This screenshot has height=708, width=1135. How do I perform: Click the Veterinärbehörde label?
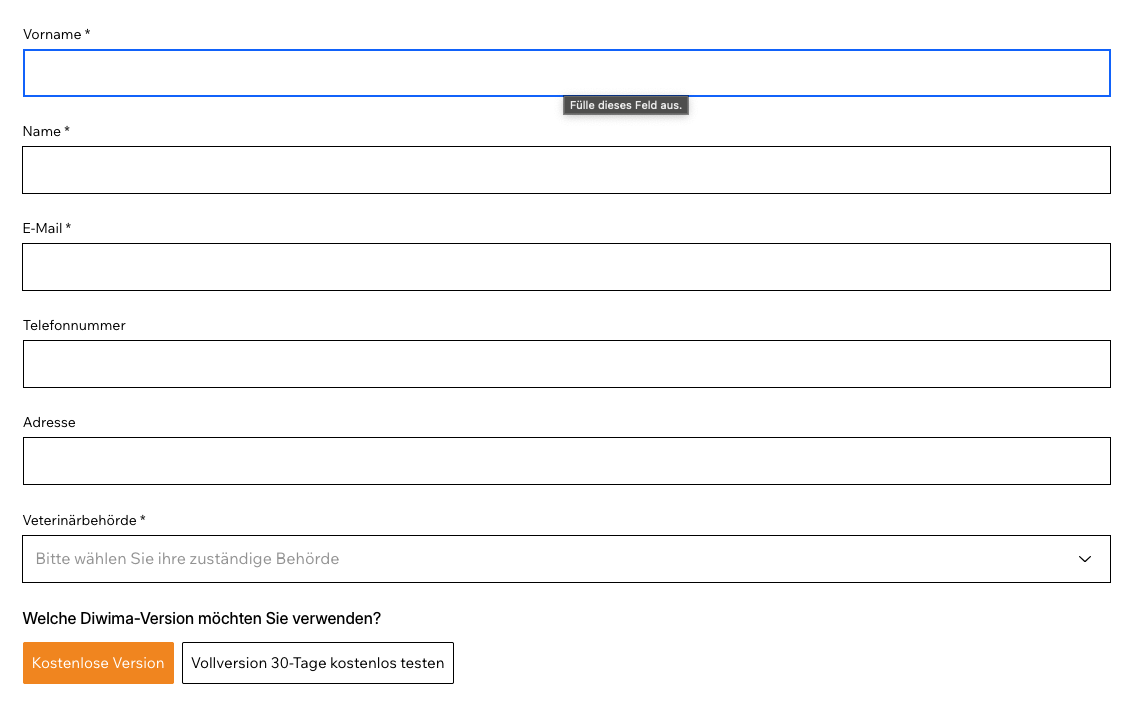(80, 520)
